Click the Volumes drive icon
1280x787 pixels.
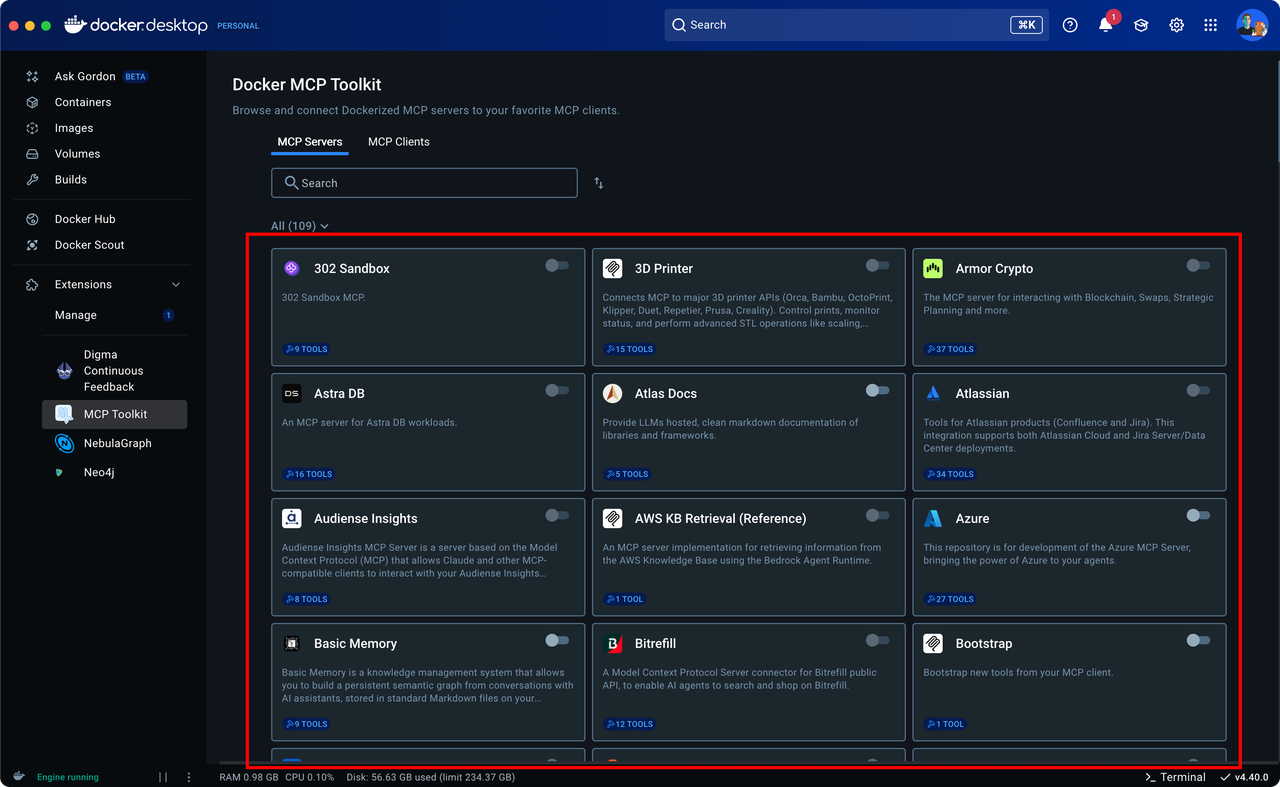coord(32,154)
